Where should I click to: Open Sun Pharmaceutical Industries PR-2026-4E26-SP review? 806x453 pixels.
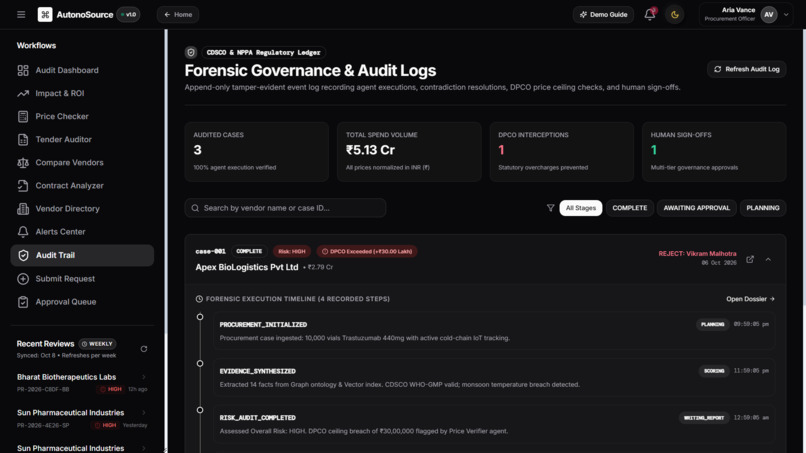pos(82,419)
